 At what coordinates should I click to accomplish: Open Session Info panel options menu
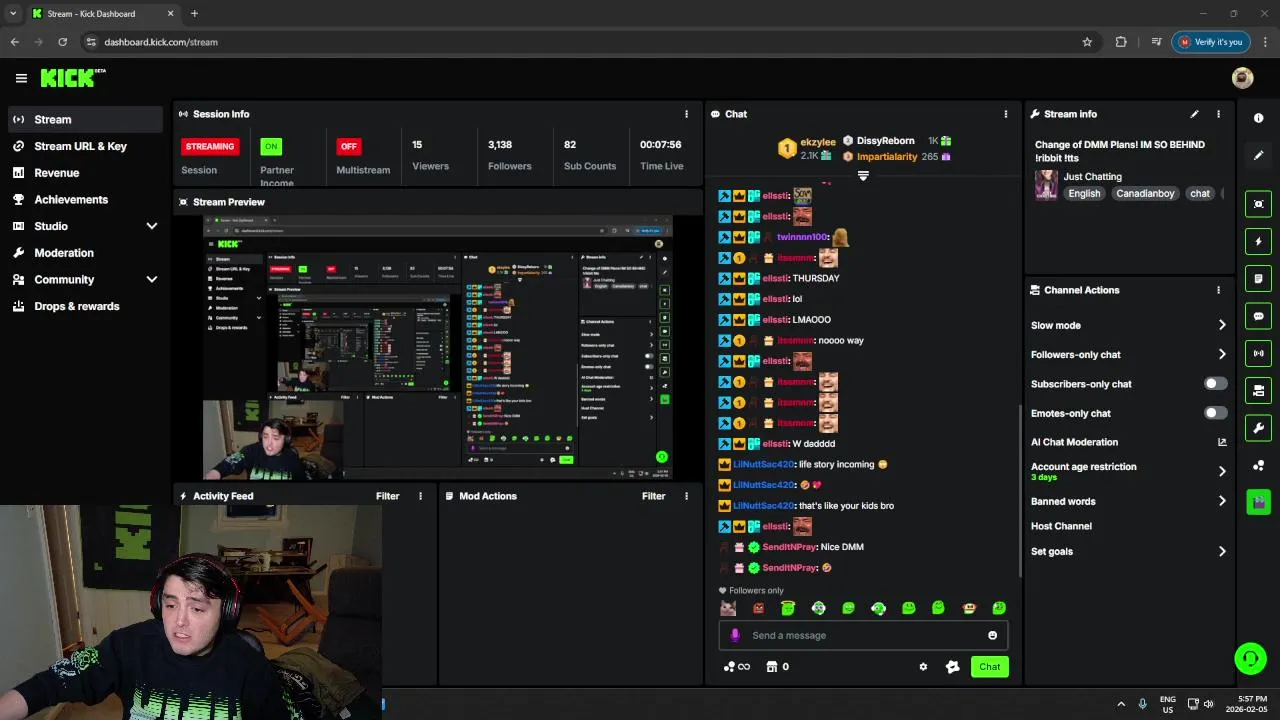click(686, 114)
